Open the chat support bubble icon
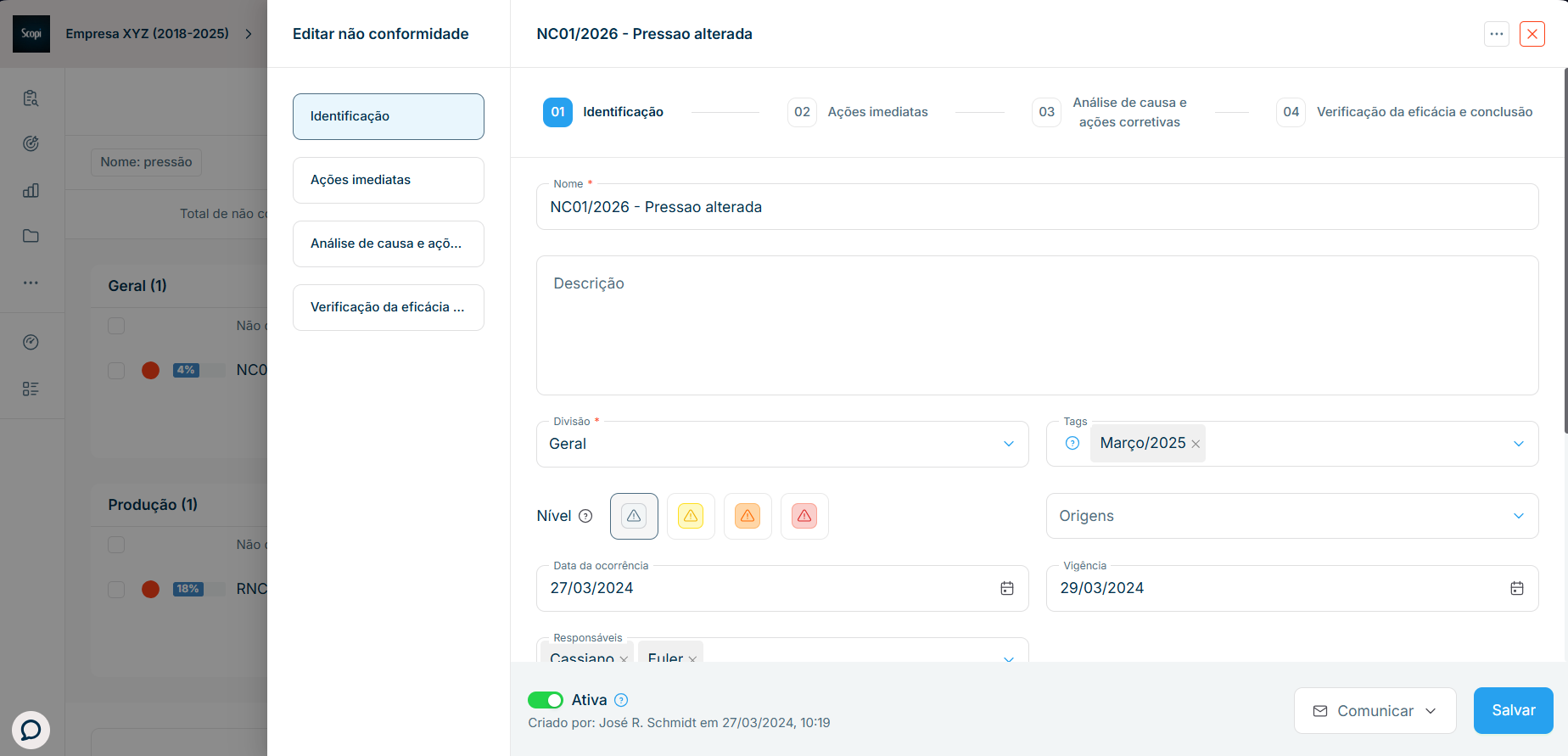Viewport: 1568px width, 756px height. 31,730
